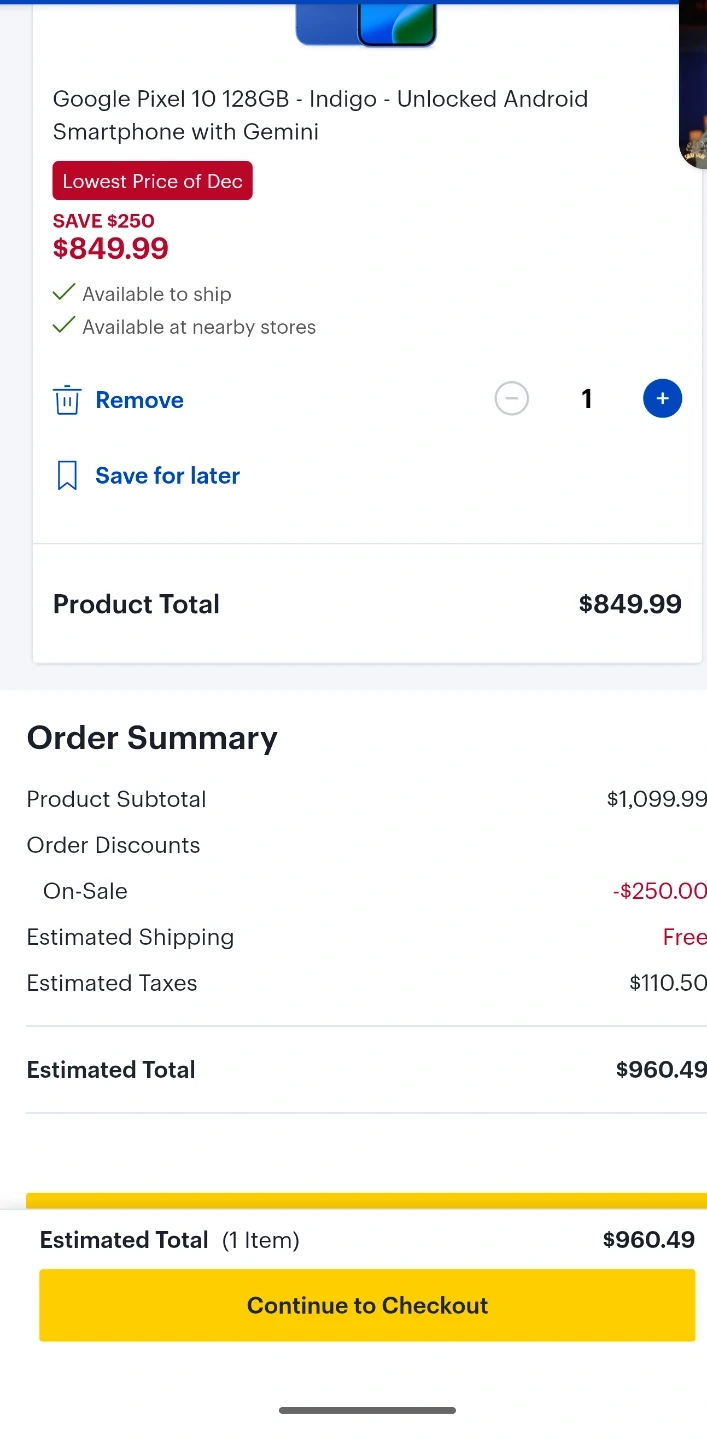Click the -$250.00 On-Sale discount amount

click(659, 891)
